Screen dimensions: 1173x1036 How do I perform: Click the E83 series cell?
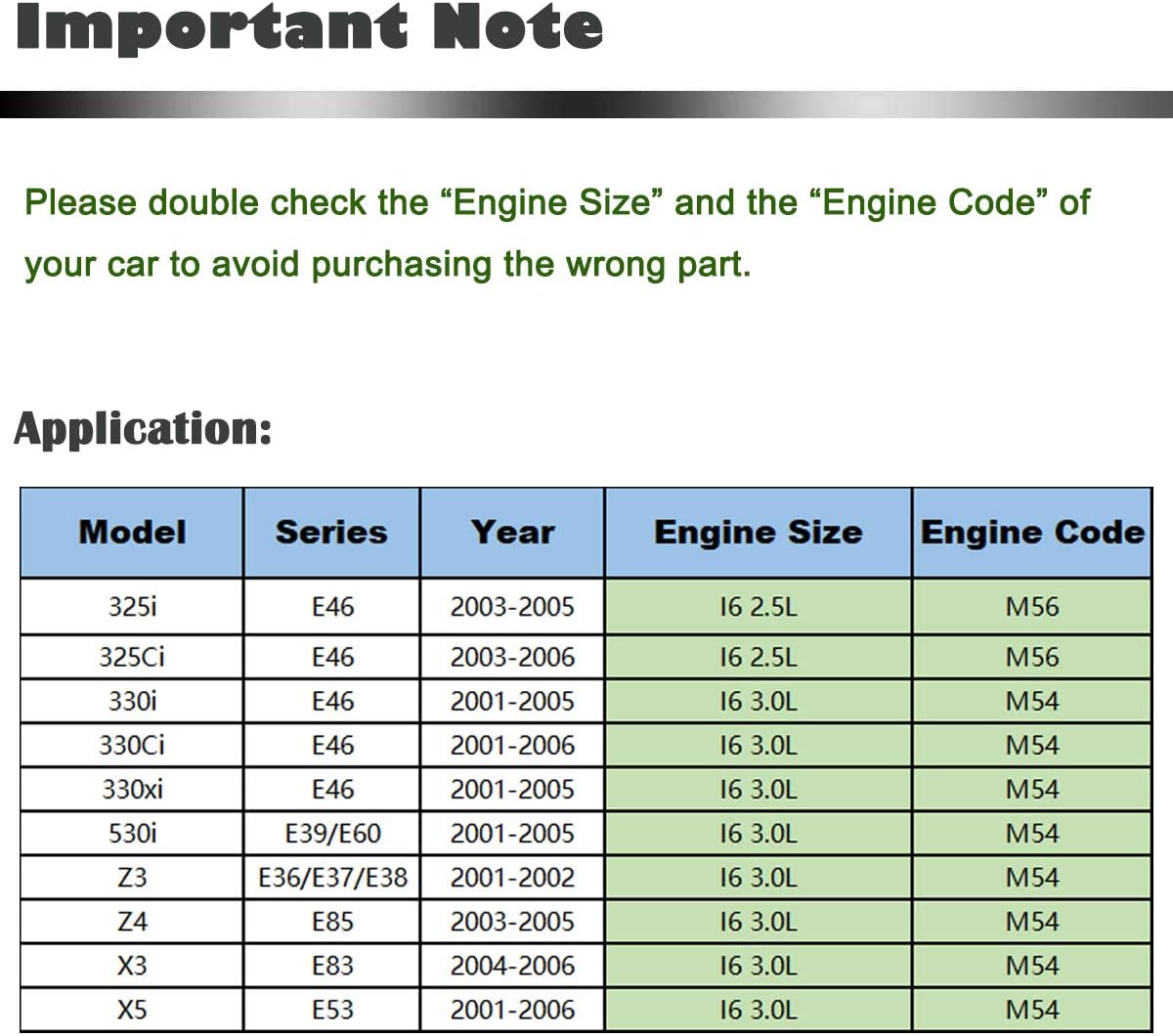pyautogui.click(x=332, y=966)
